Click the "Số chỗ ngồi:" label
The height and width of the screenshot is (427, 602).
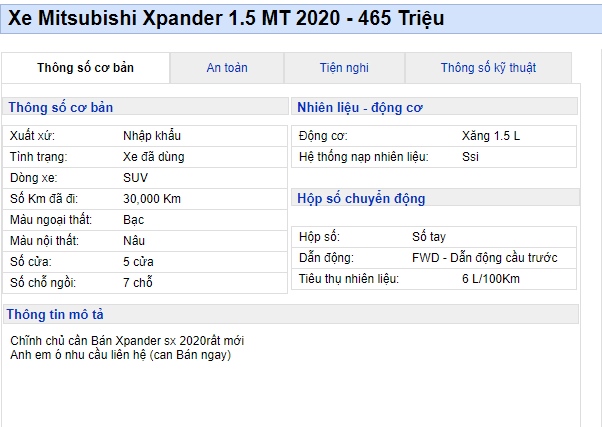pos(43,283)
